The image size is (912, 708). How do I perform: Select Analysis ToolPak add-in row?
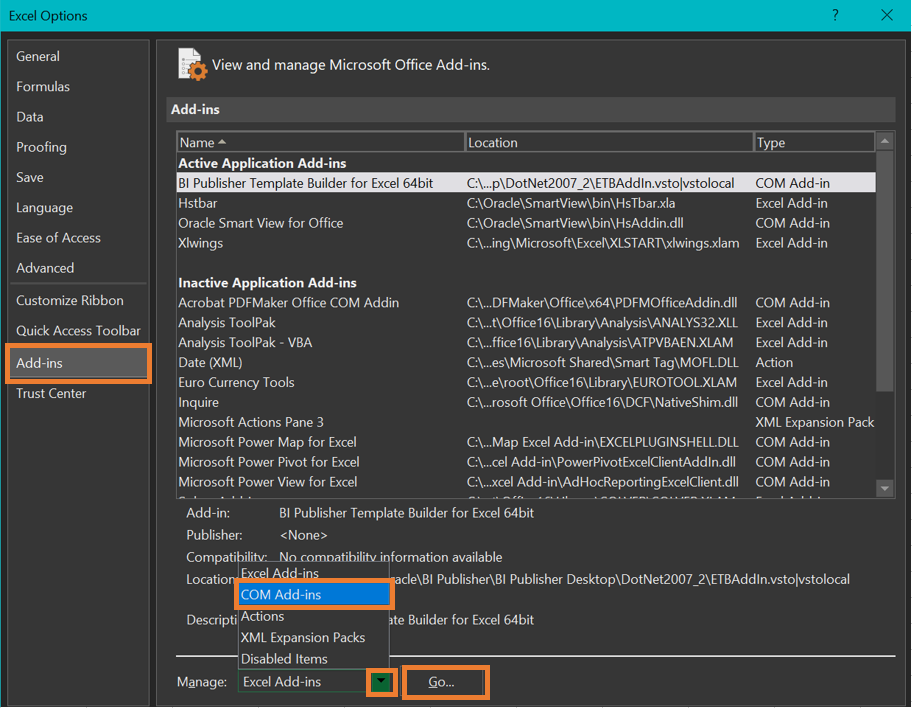point(227,323)
